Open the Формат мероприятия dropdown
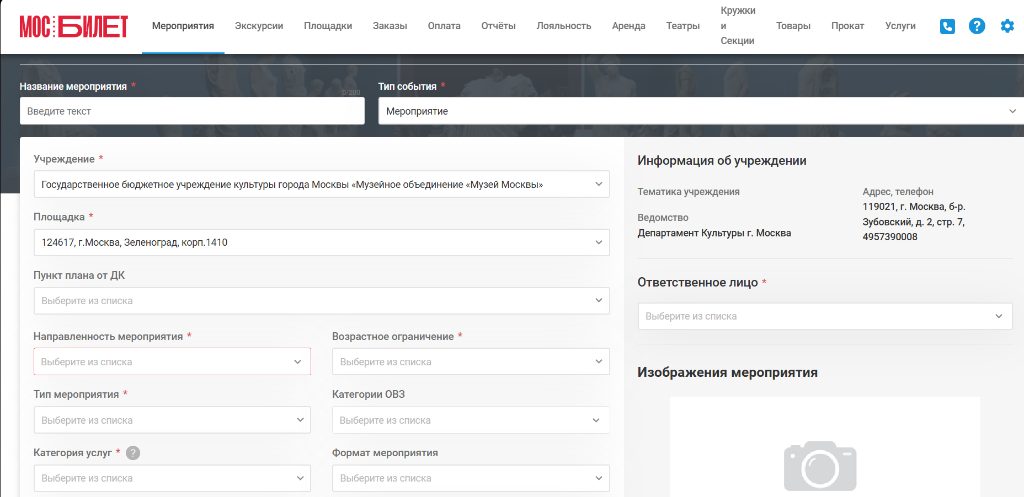This screenshot has width=1024, height=497. [x=471, y=478]
